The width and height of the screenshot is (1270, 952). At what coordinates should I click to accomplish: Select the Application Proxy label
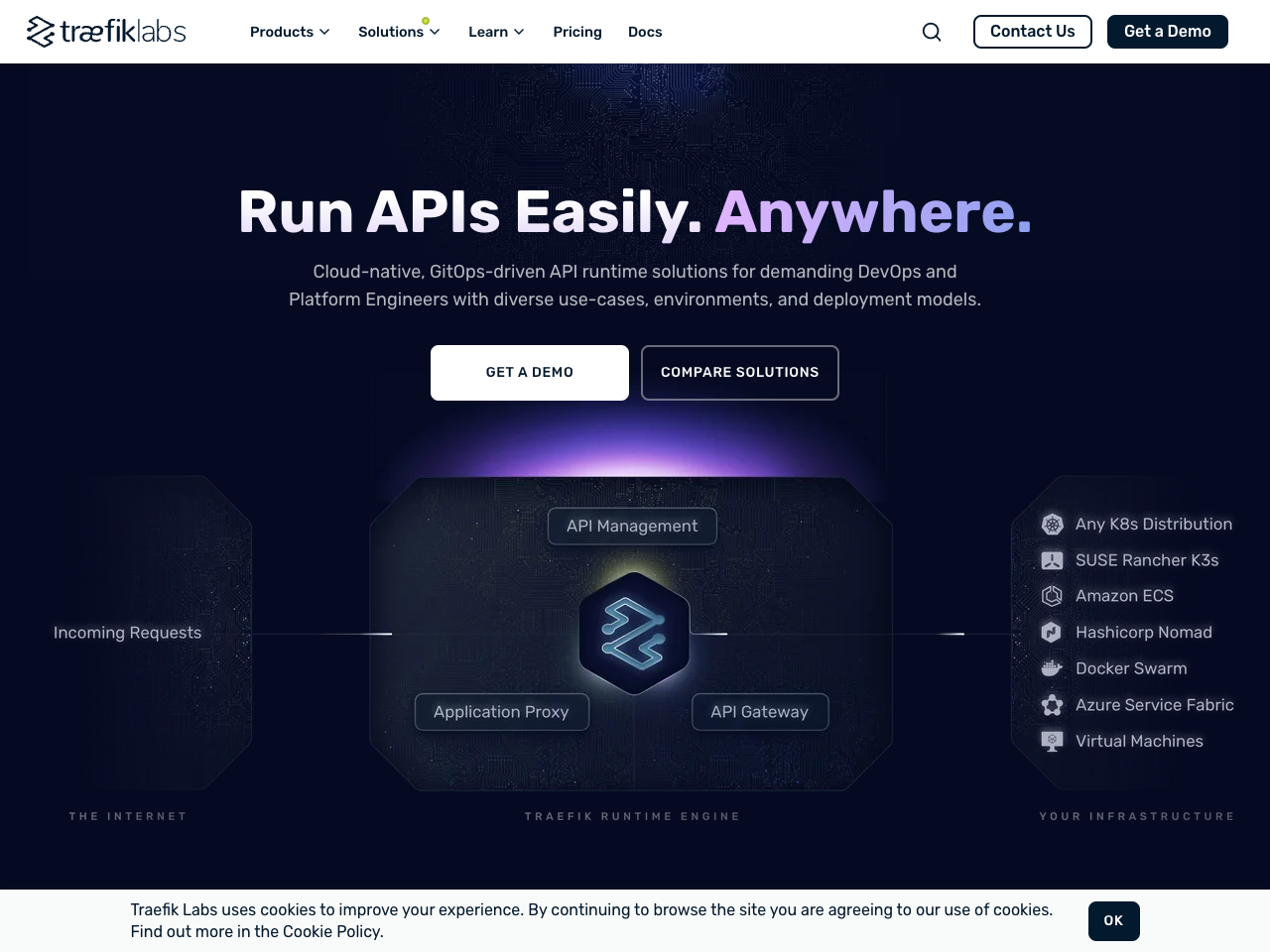point(502,712)
